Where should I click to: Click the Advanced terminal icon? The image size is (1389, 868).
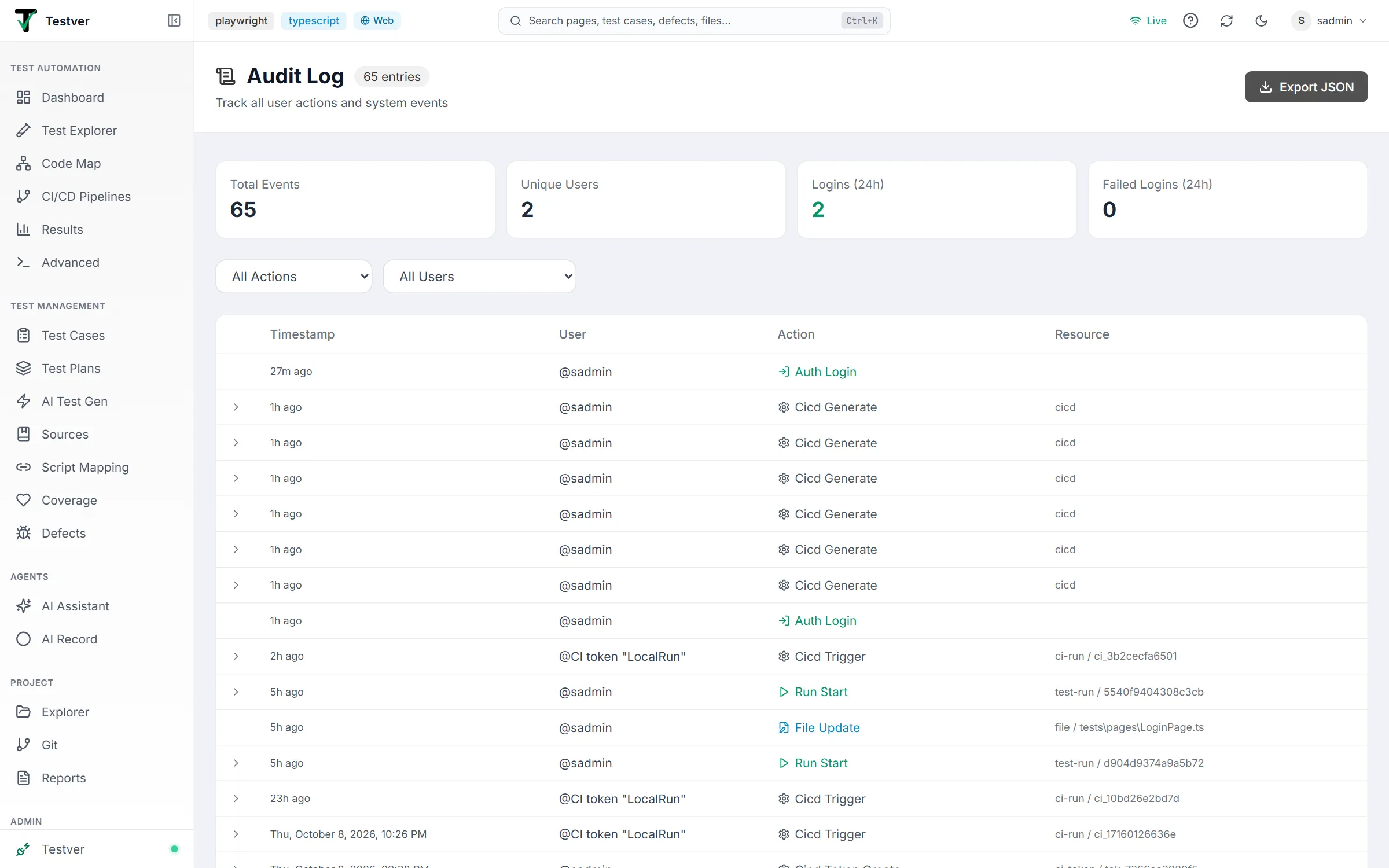pos(23,262)
